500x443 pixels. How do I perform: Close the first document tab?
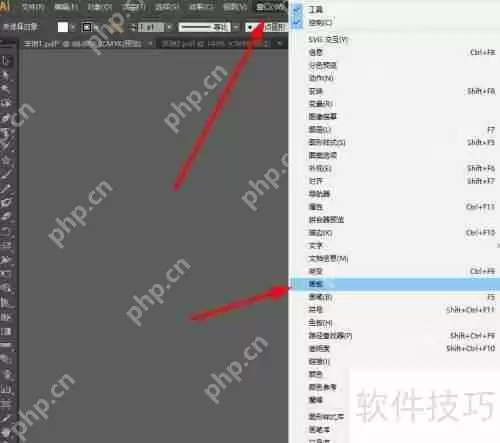150,44
